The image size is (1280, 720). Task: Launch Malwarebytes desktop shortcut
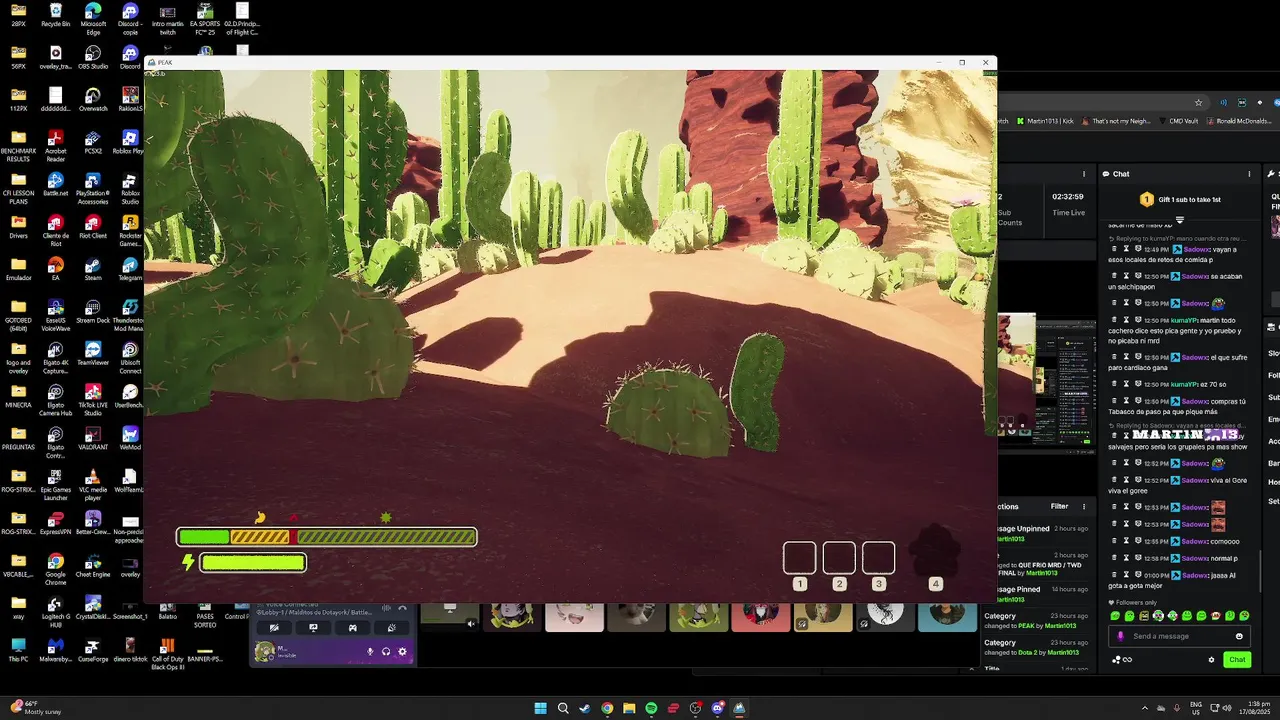tap(56, 648)
